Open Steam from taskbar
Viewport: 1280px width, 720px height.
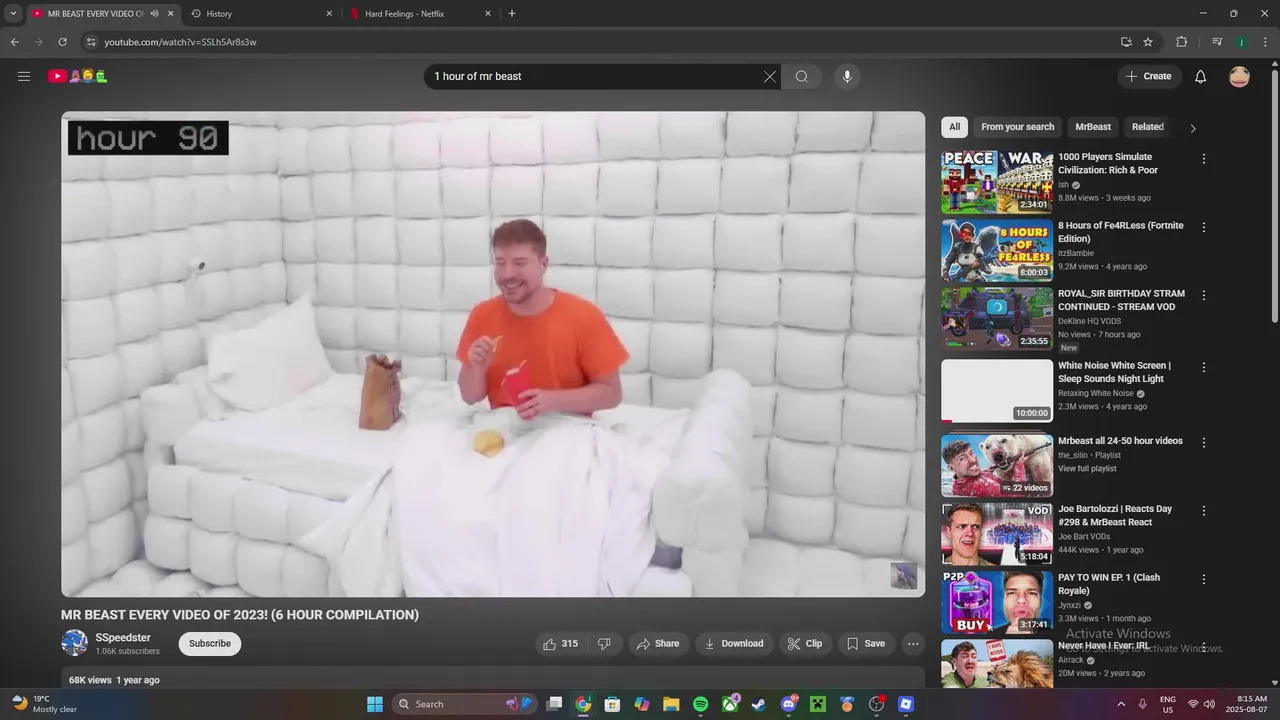[759, 704]
